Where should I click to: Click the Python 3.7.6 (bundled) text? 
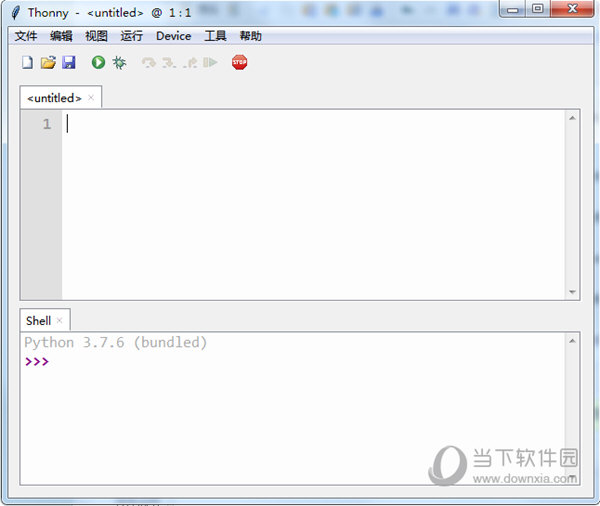tap(116, 342)
